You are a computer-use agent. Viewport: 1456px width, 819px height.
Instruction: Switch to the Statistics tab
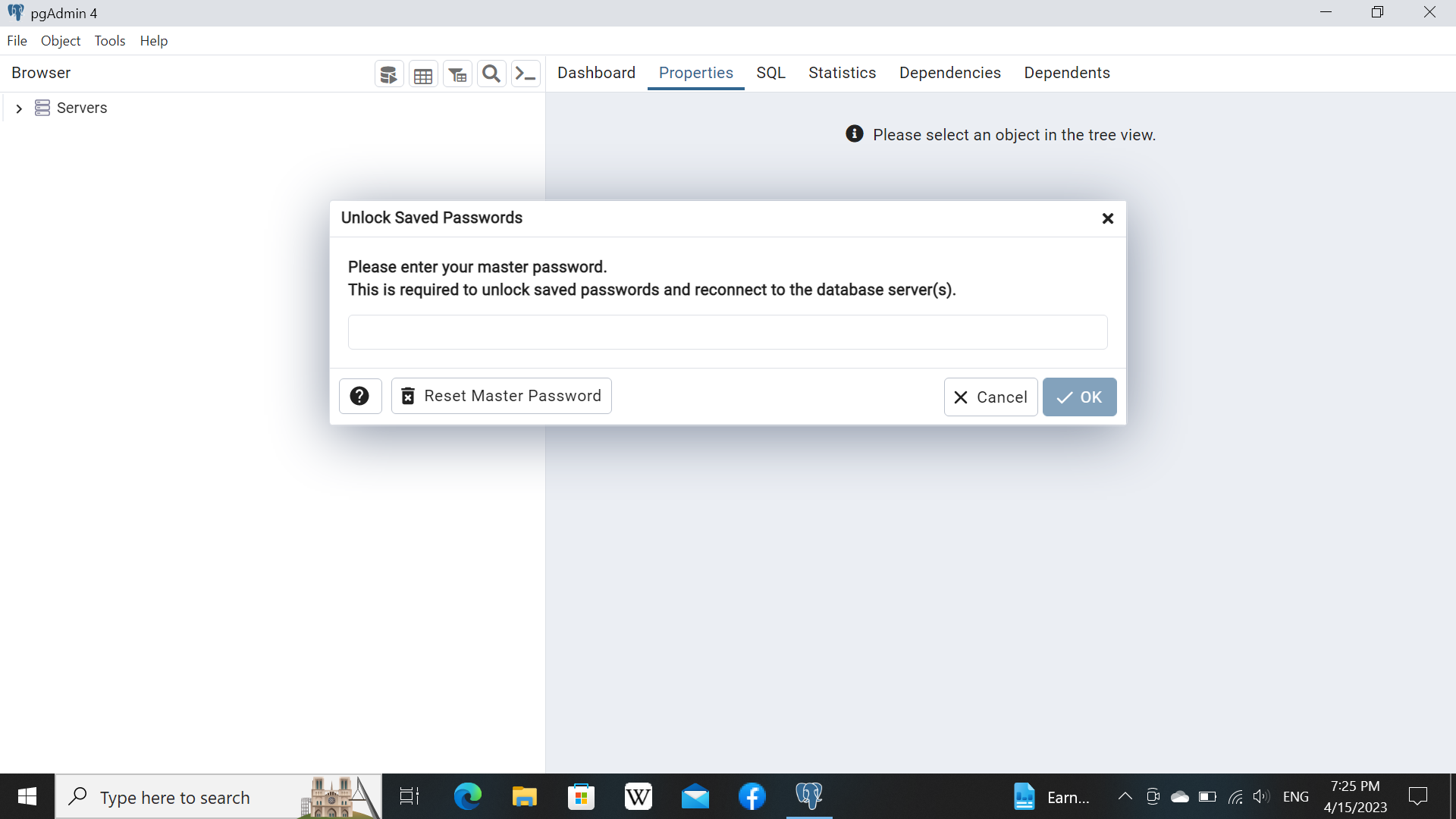(842, 73)
